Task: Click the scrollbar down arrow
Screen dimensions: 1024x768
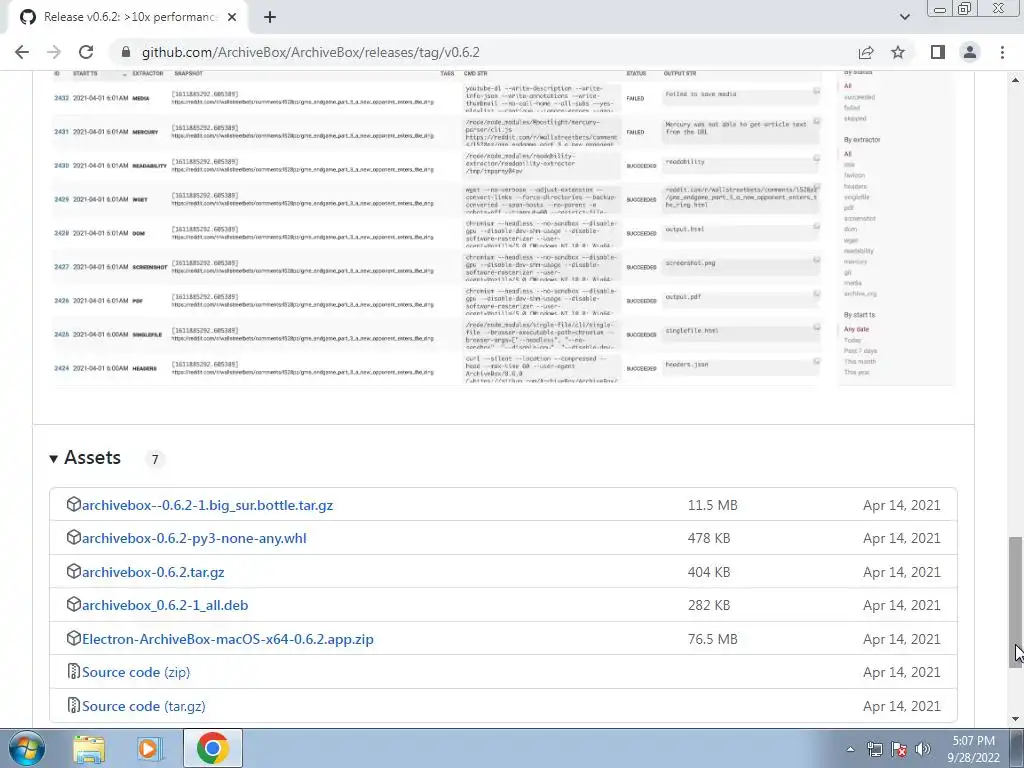Action: tap(1015, 719)
